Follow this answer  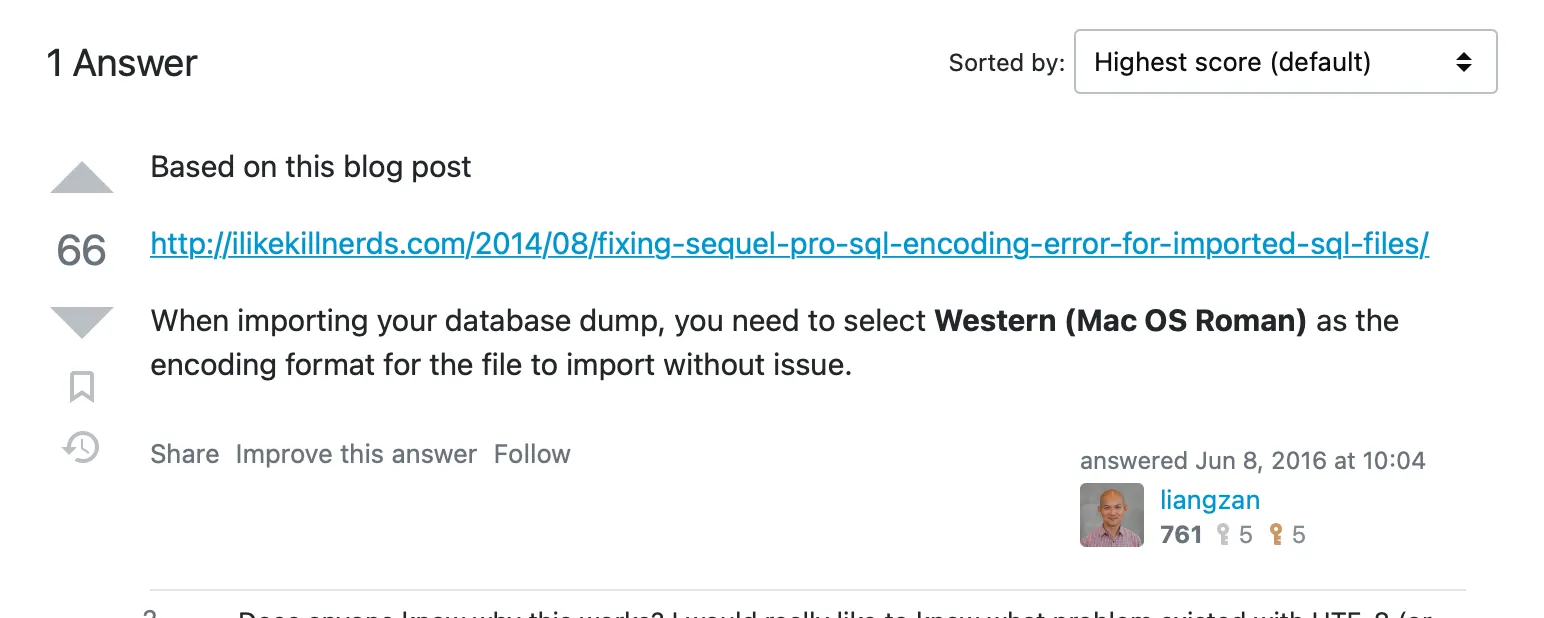click(x=532, y=454)
